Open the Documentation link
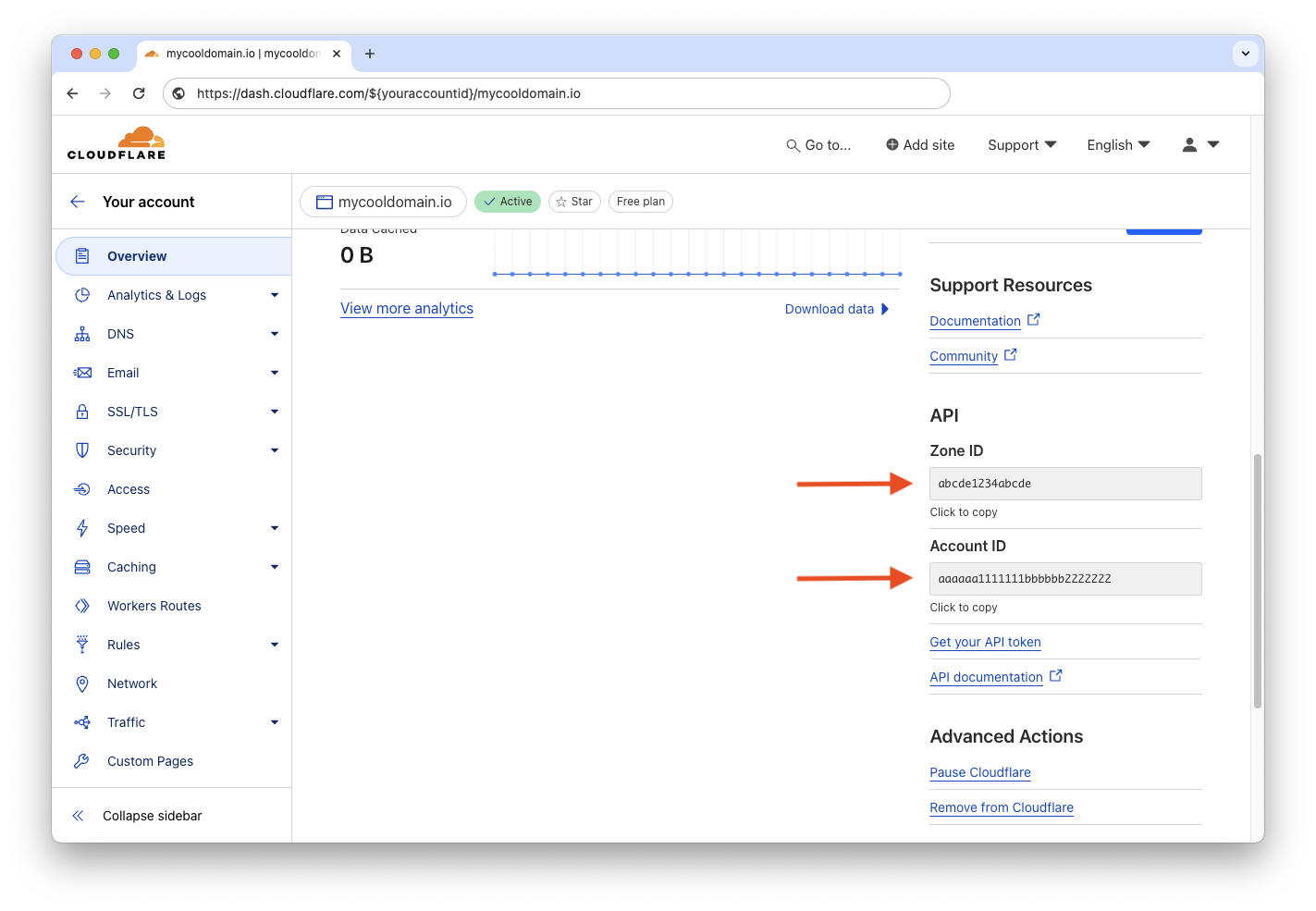This screenshot has width=1316, height=911. tap(975, 321)
